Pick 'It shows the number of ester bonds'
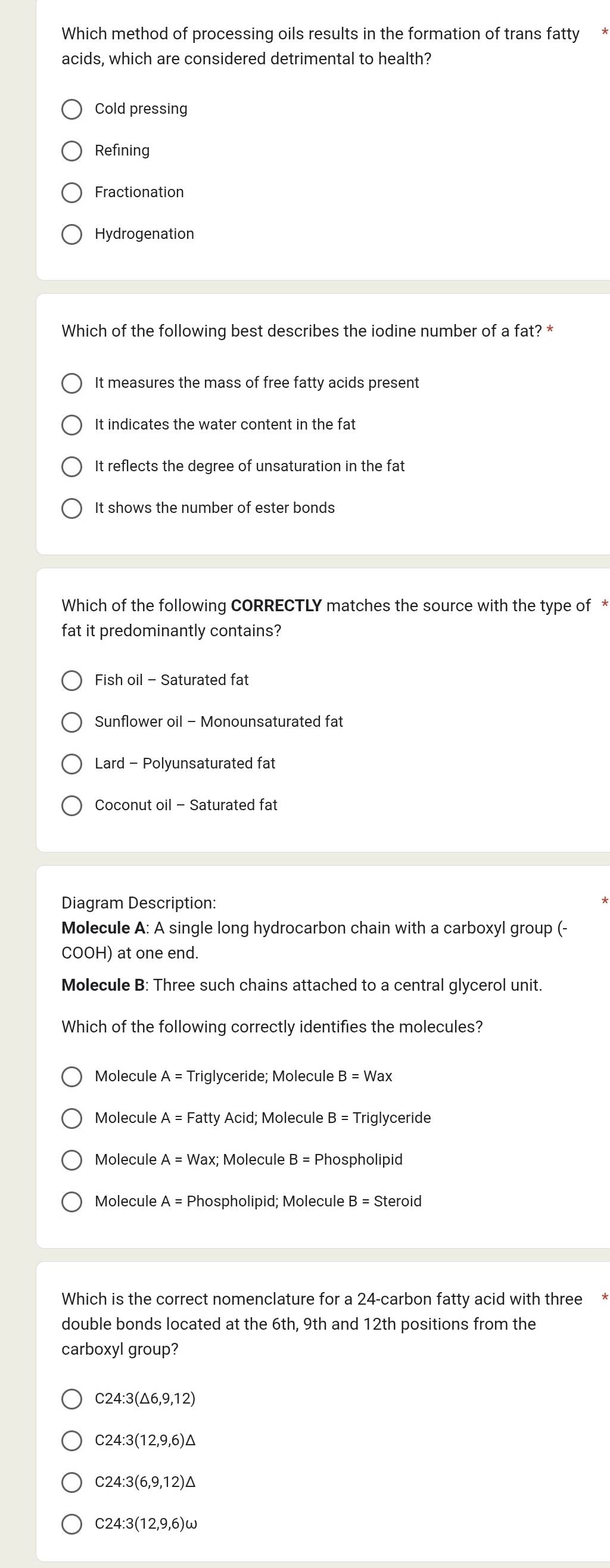Viewport: 610px width, 1568px height. pyautogui.click(x=72, y=508)
